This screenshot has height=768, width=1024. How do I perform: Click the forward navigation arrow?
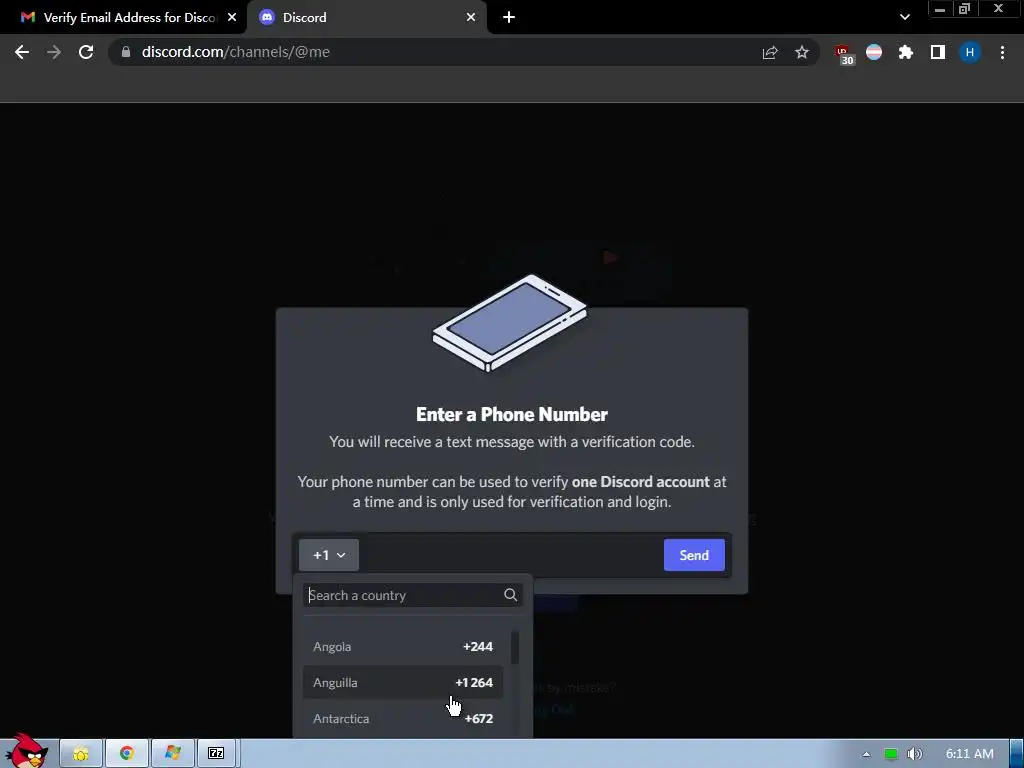pyautogui.click(x=54, y=52)
